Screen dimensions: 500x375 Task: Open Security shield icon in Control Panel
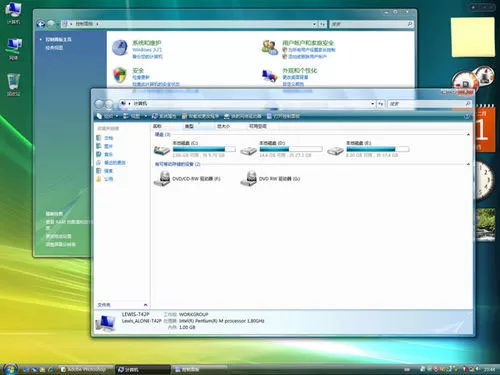pyautogui.click(x=120, y=75)
